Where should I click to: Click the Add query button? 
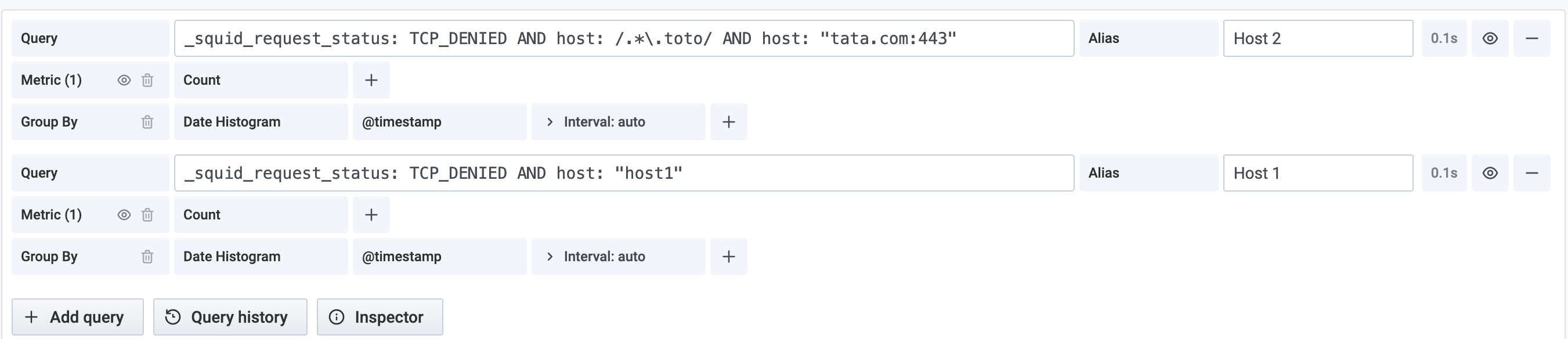(77, 316)
